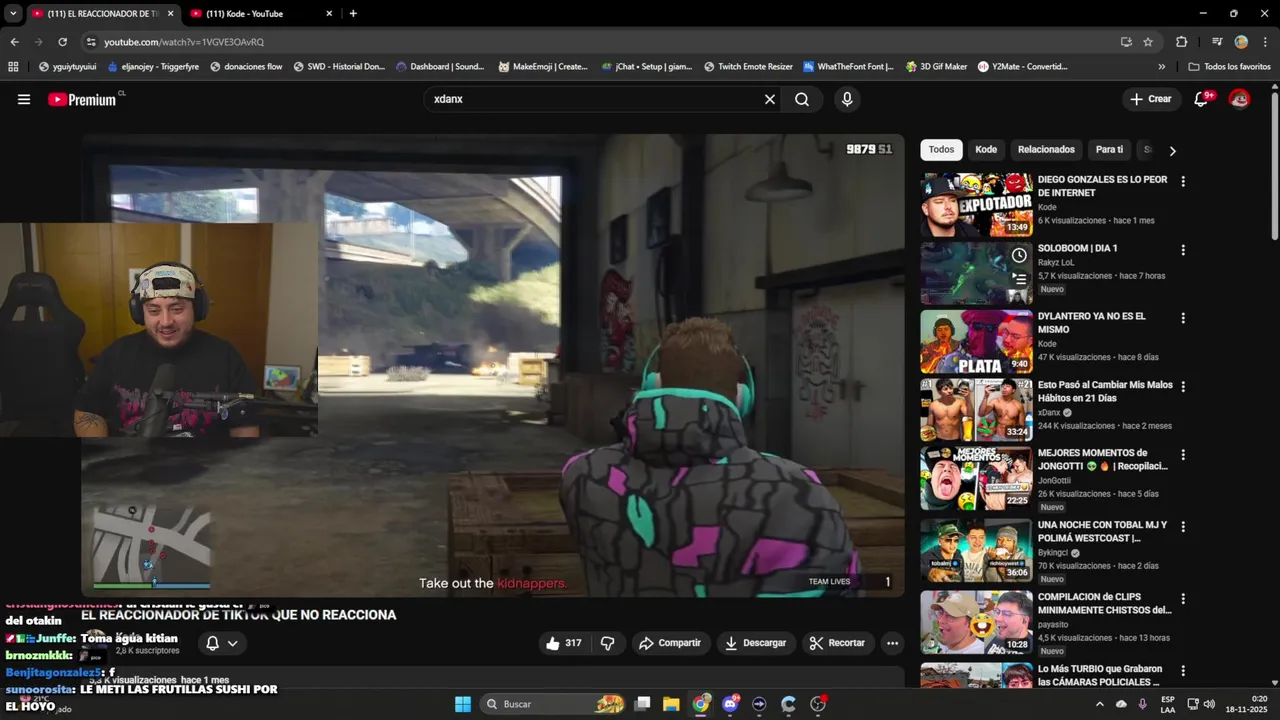Image resolution: width=1280 pixels, height=720 pixels.
Task: Open options for SOLOBOOM DIA 1 video
Action: (x=1183, y=249)
